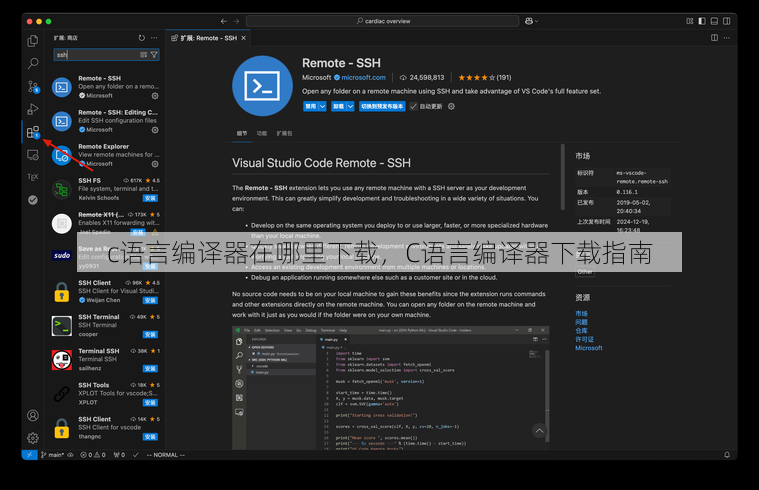Go forward with the navigation arrow

pos(236,21)
